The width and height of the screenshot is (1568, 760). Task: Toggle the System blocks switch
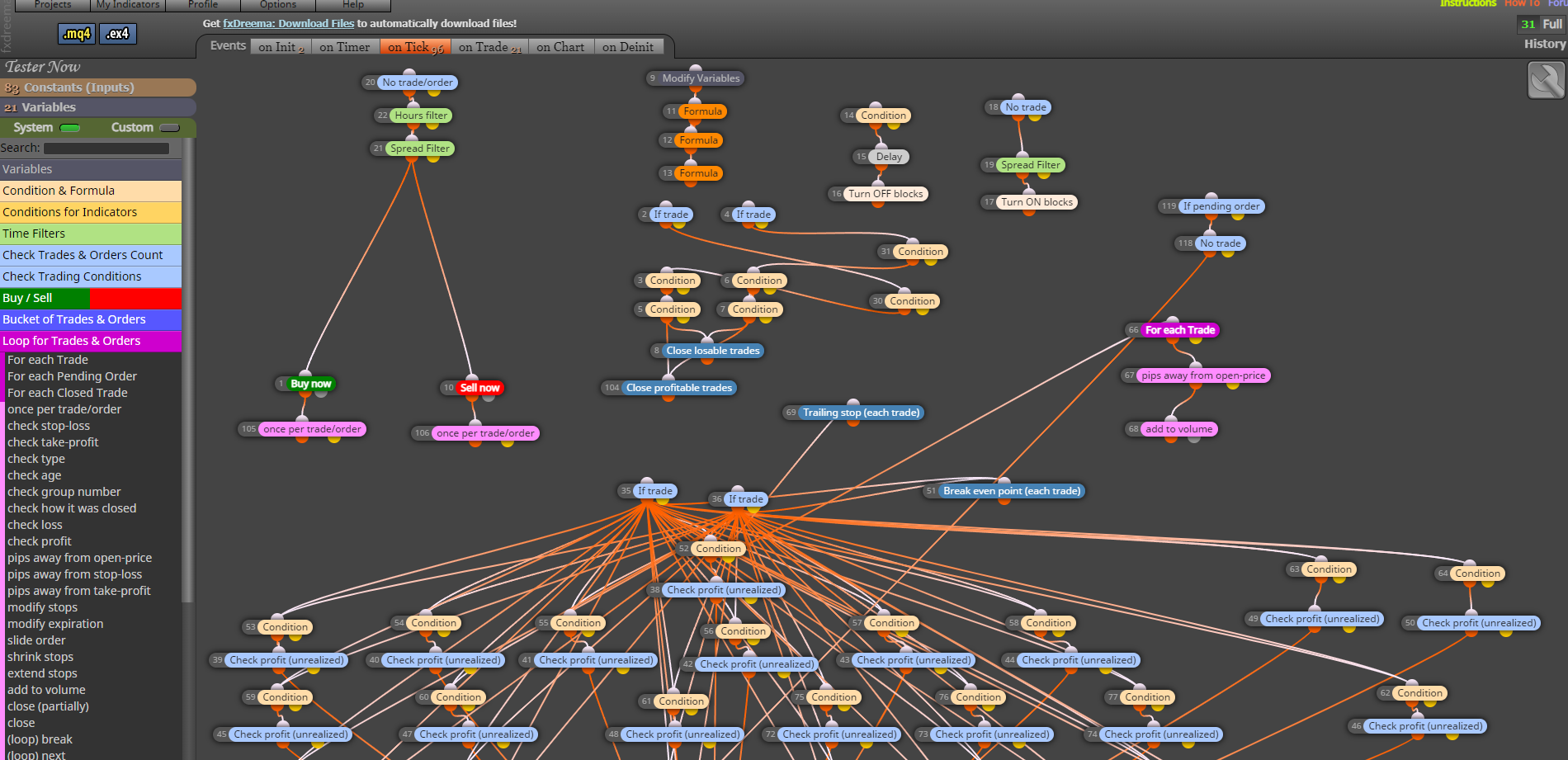70,128
